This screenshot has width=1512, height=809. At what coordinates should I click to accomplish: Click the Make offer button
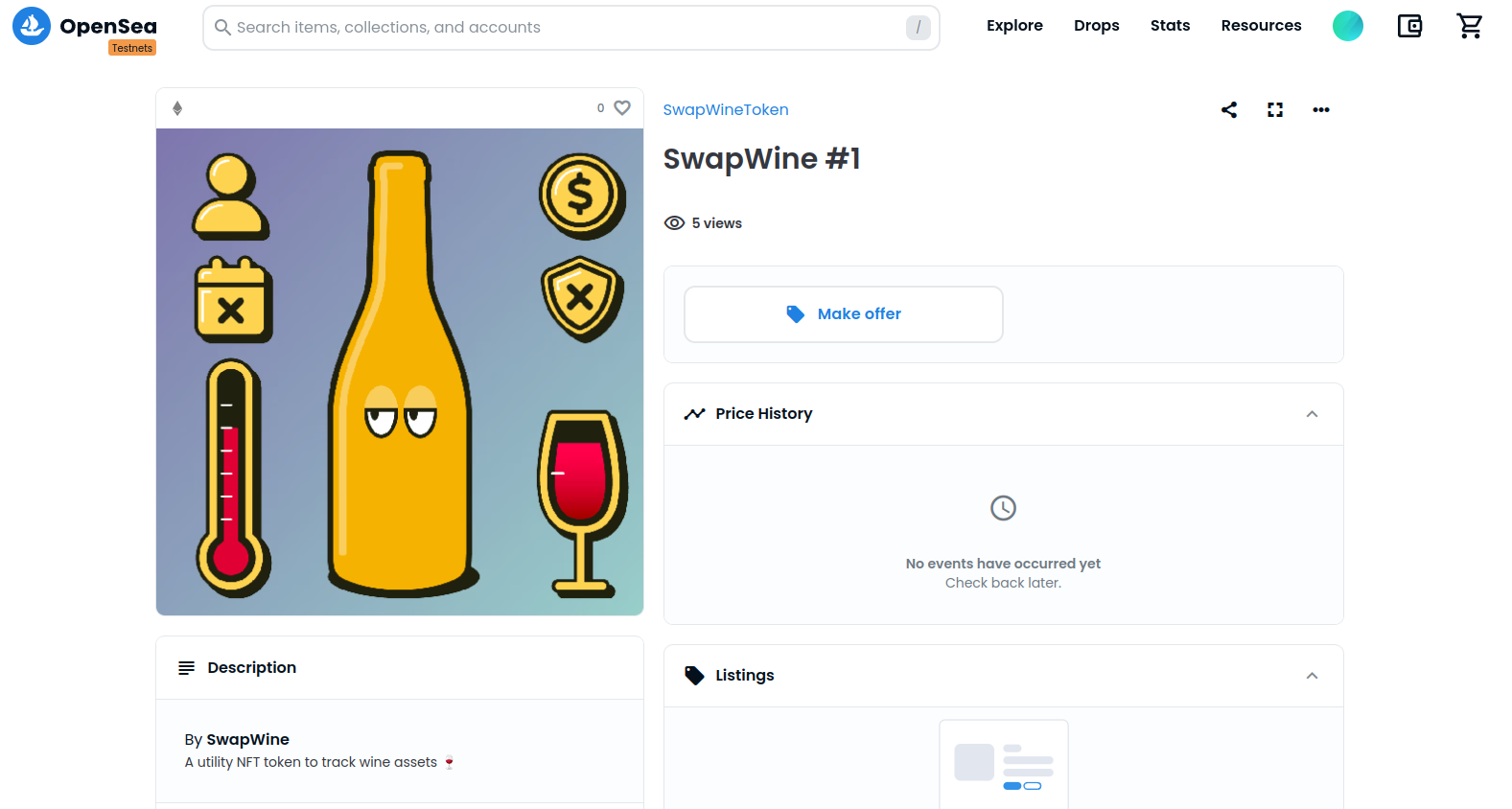point(844,314)
